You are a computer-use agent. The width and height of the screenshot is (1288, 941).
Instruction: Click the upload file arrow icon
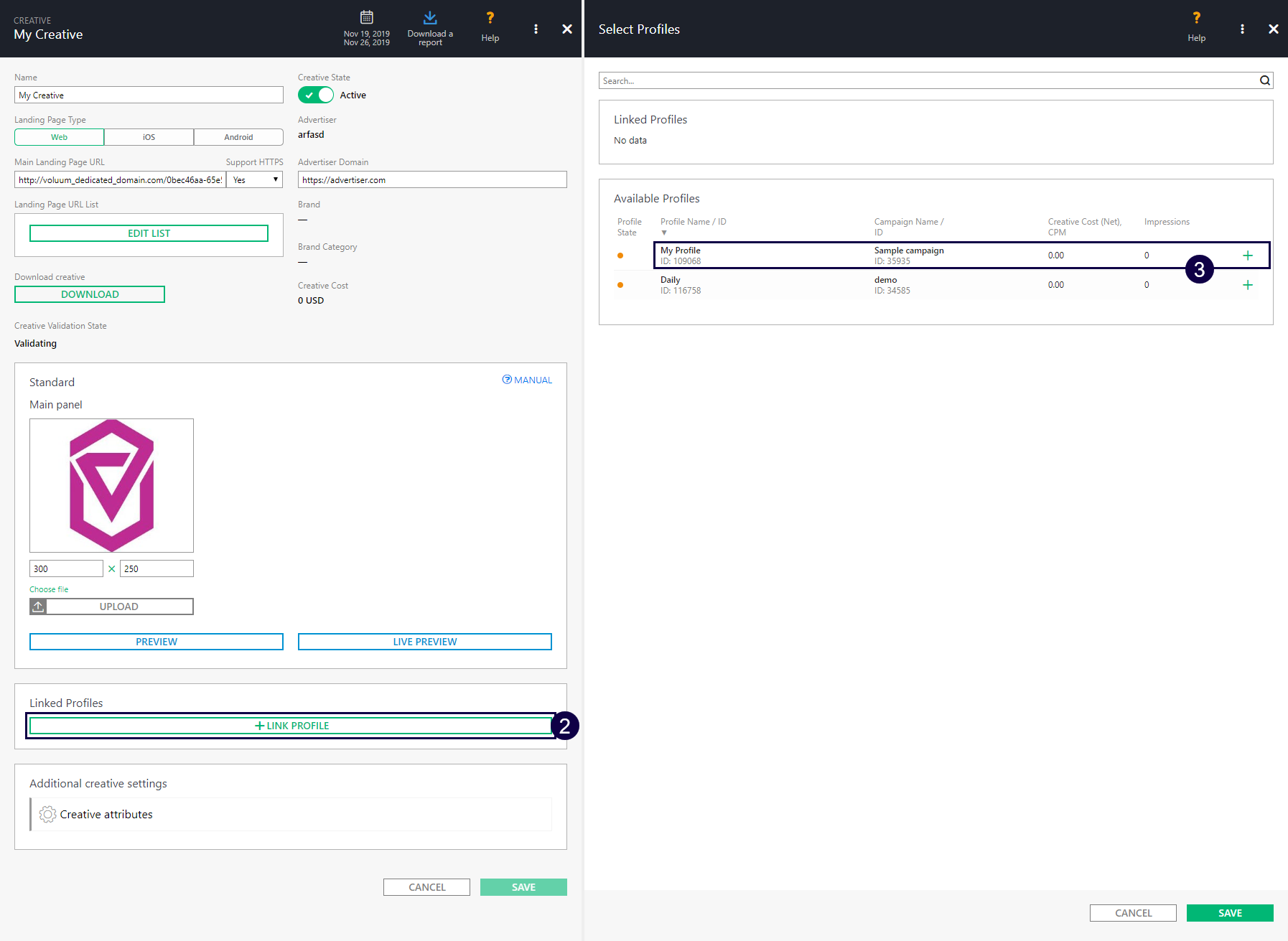pos(38,607)
